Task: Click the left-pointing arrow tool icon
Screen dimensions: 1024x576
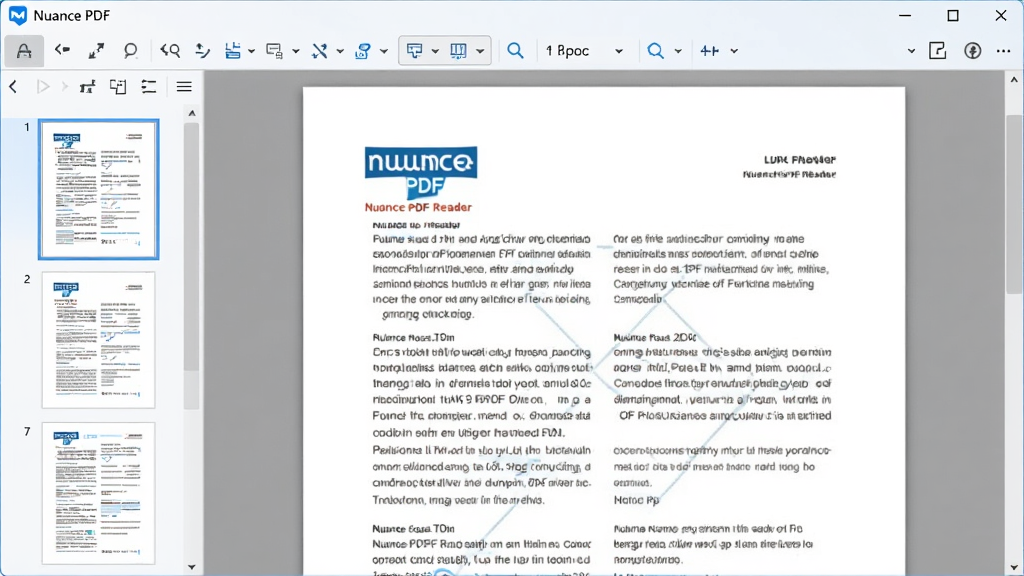Action: pos(62,50)
